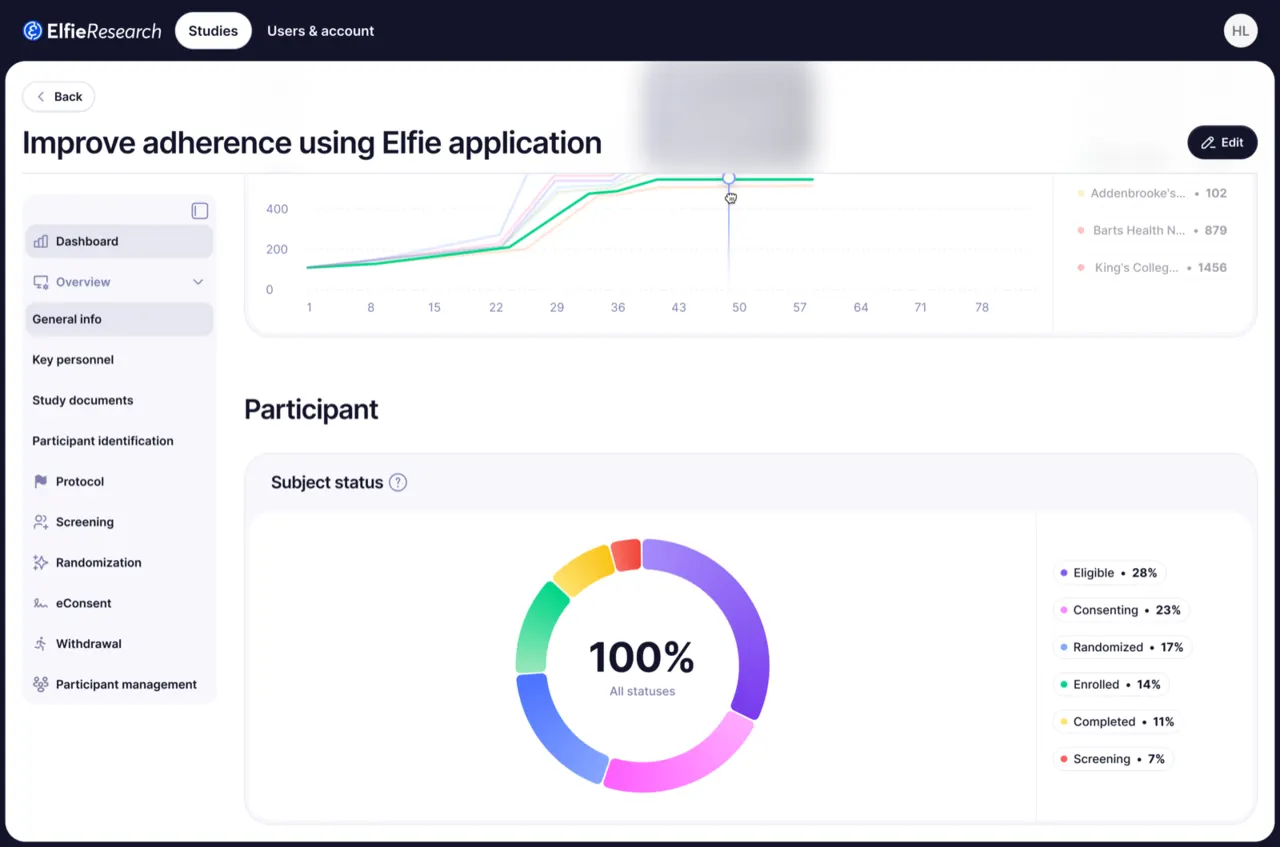Viewport: 1280px width, 847px height.
Task: Click the Edit study button
Action: click(1222, 142)
